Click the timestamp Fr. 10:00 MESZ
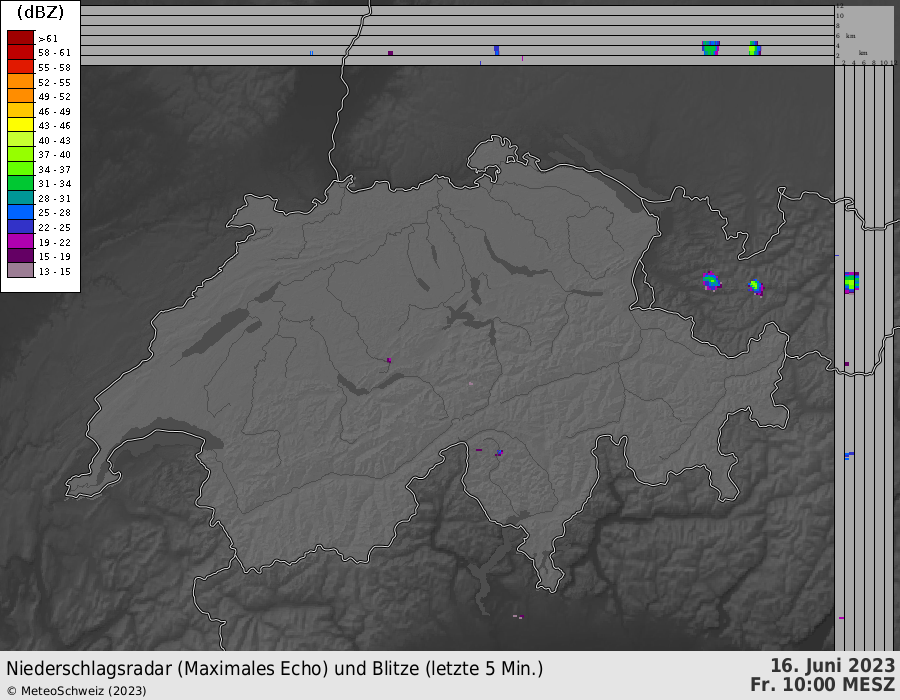The image size is (900, 700). pyautogui.click(x=822, y=686)
